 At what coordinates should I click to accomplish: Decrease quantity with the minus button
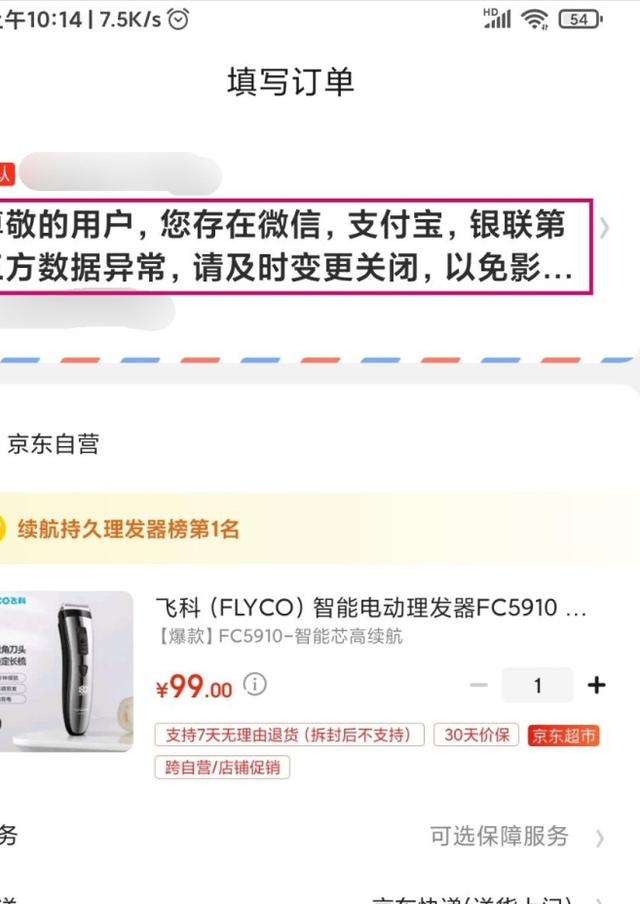coord(479,685)
